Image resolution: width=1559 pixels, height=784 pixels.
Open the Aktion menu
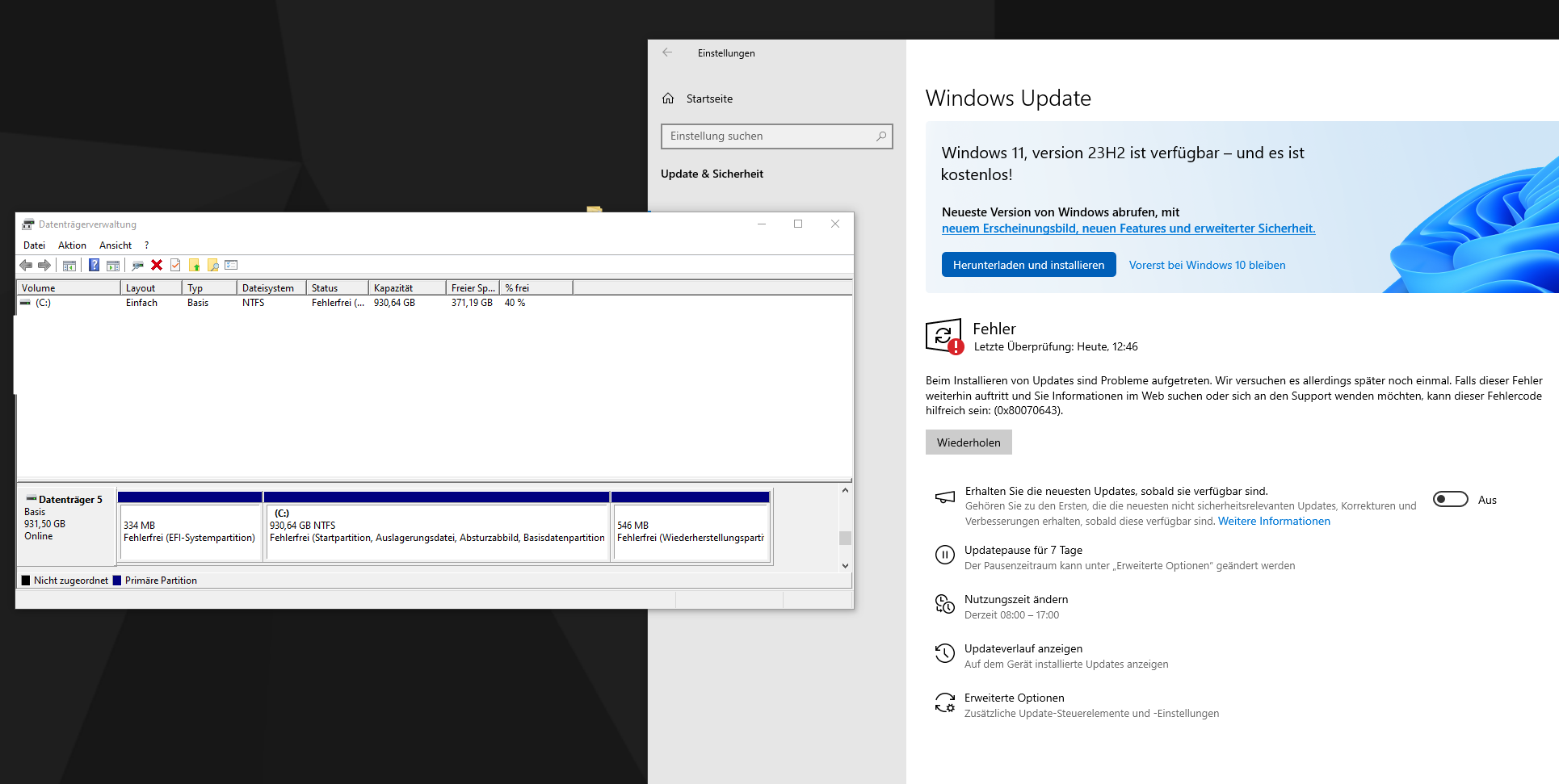72,245
